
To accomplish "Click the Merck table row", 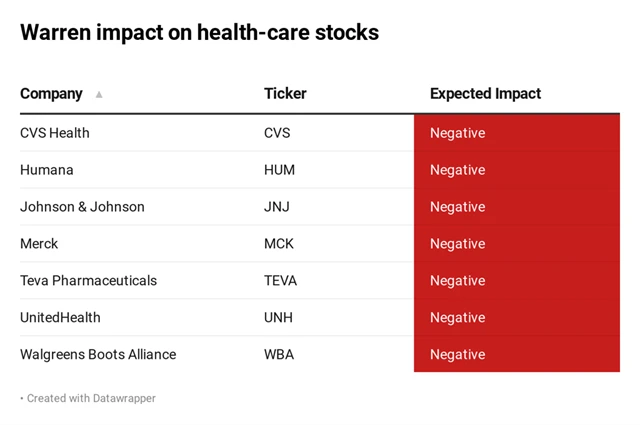I will click(x=39, y=244).
